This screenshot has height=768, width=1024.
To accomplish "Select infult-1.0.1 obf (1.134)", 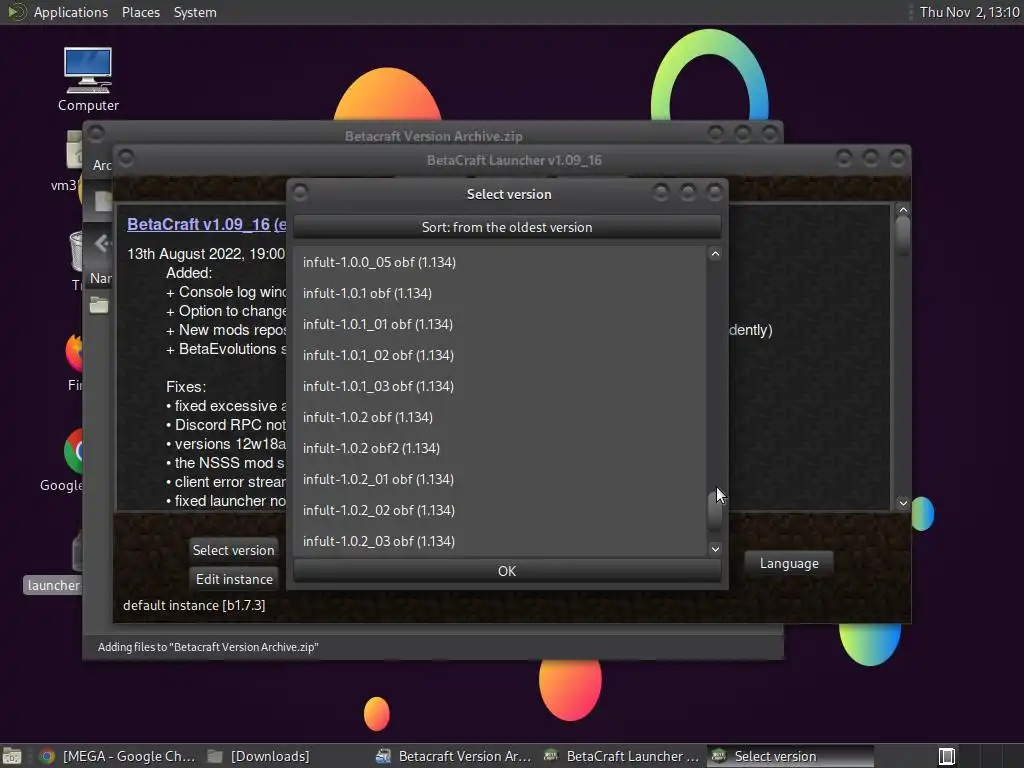I will click(500, 293).
